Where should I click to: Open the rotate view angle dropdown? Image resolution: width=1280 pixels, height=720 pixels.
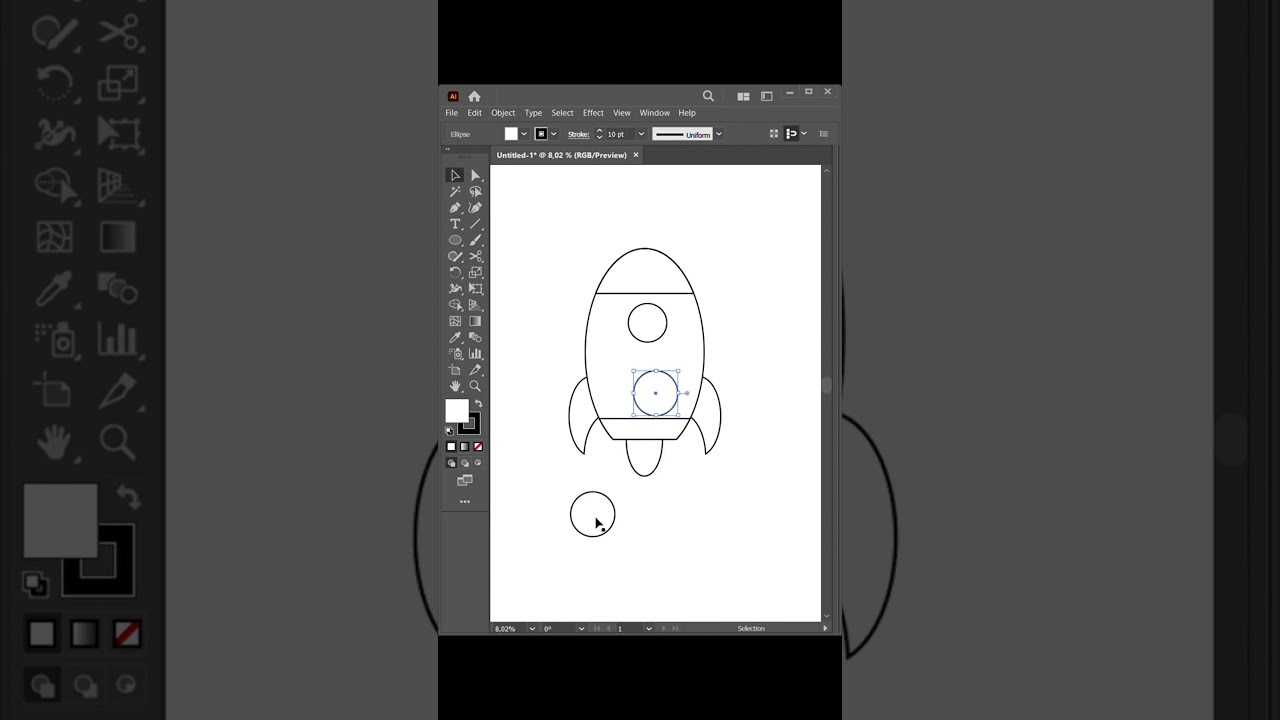[x=581, y=629]
